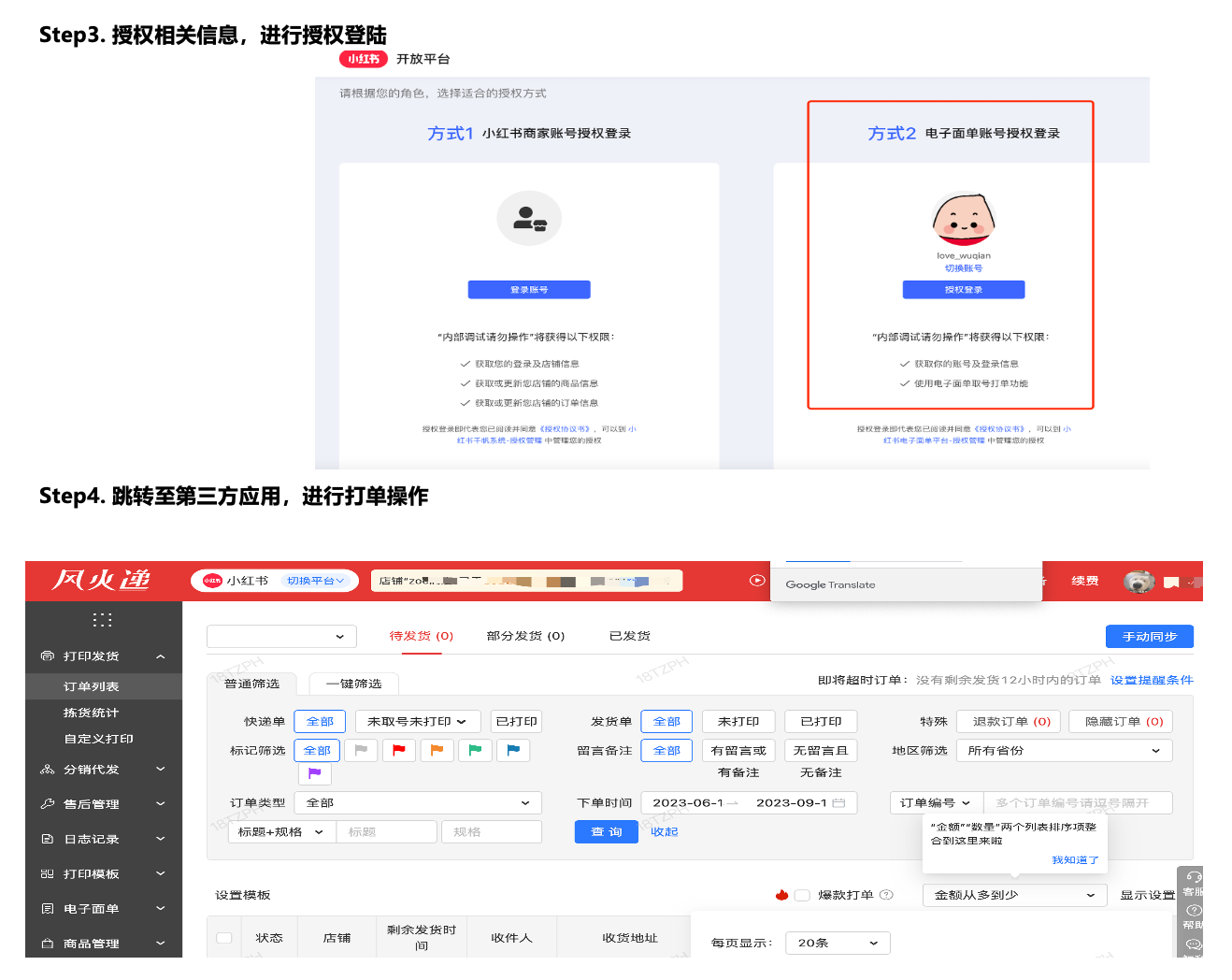This screenshot has height=980, width=1232.
Task: Click the 设置提醒条件 link
Action: pos(1152,681)
